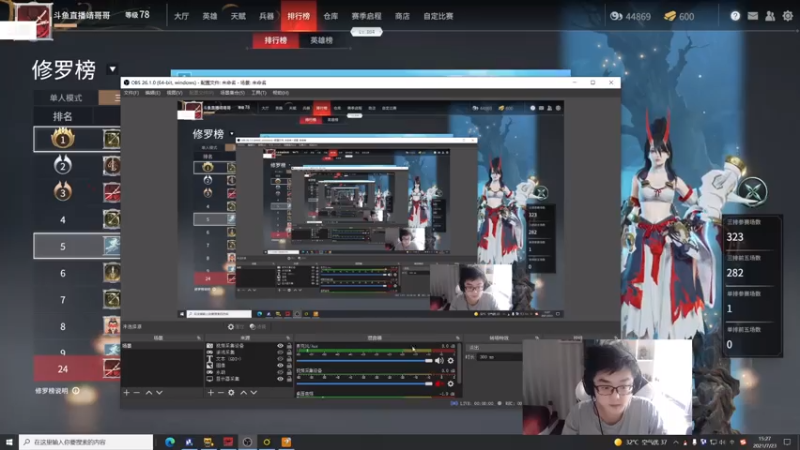Click the info icon beside 修罗榜说明
The width and height of the screenshot is (800, 450).
tap(76, 391)
